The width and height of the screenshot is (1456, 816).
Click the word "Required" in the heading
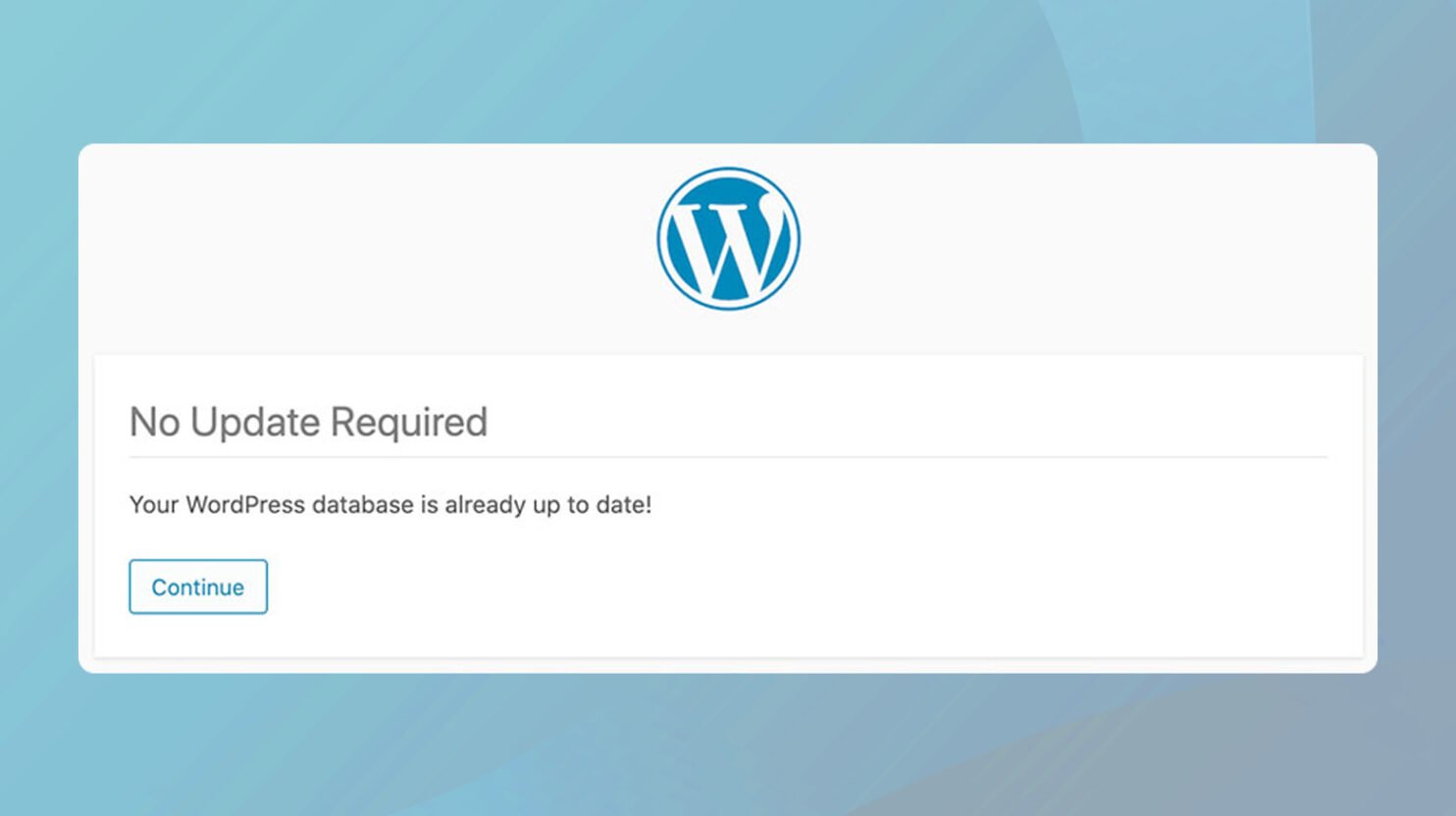pyautogui.click(x=408, y=422)
